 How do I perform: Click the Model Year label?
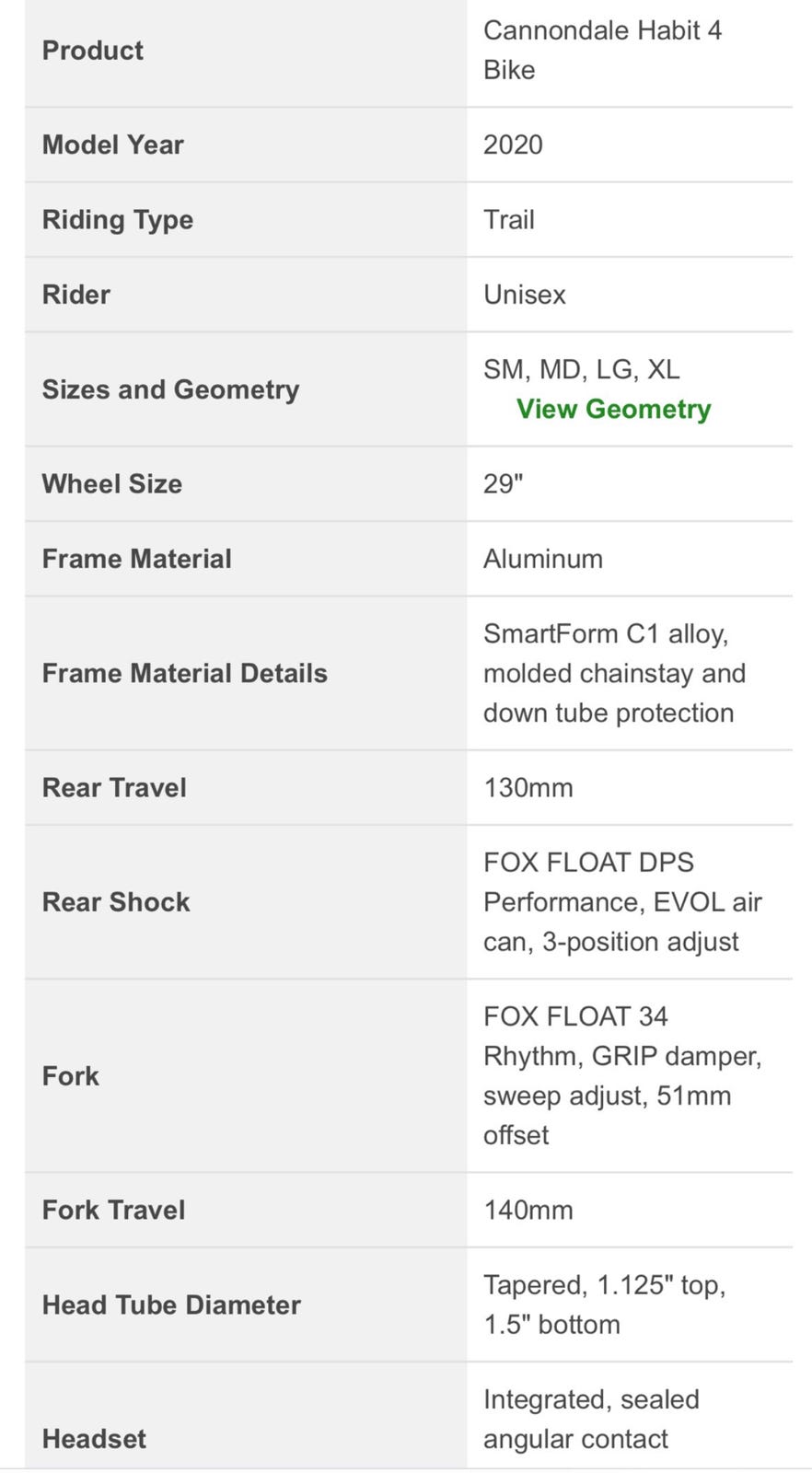(x=113, y=145)
